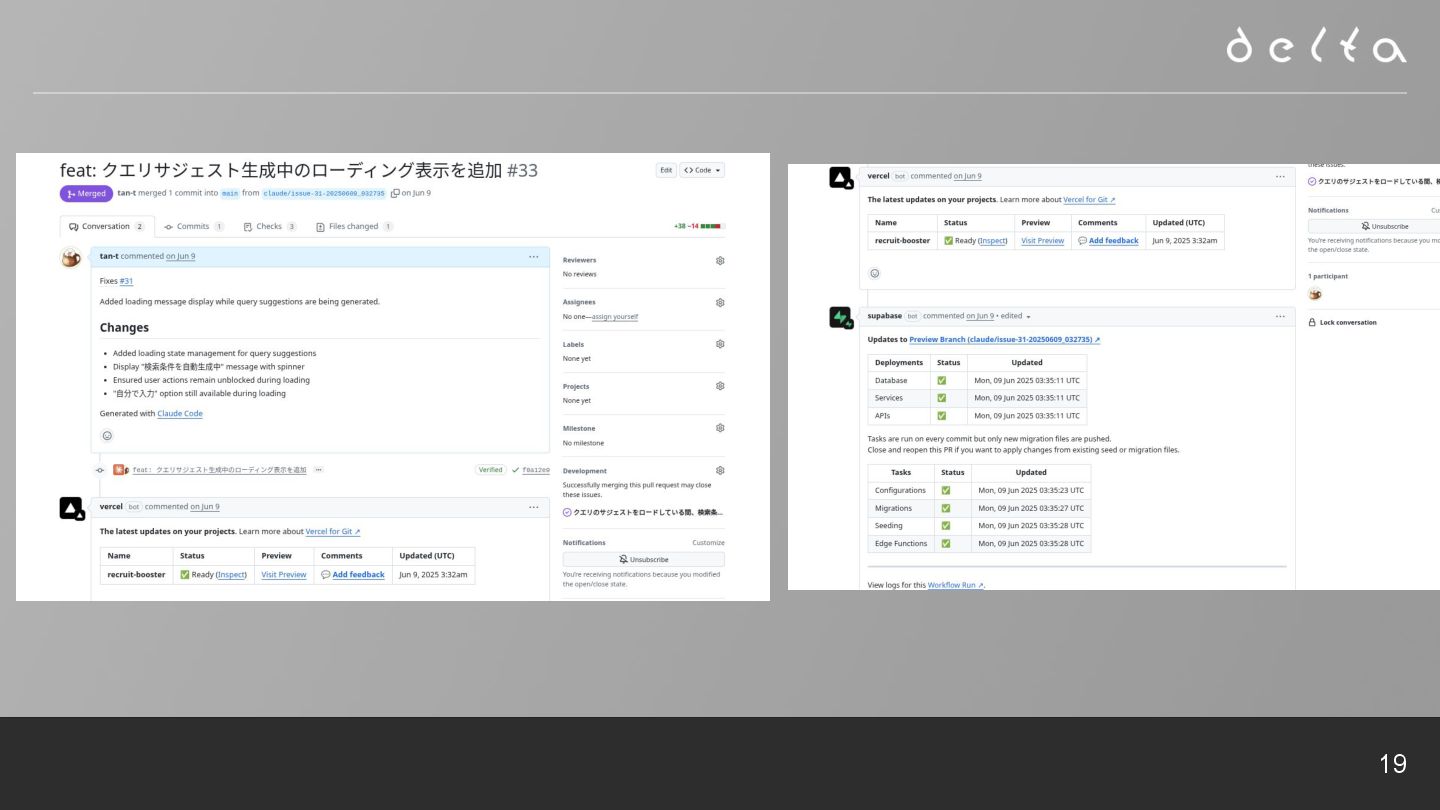Click the supabase bot avatar icon
This screenshot has height=810, width=1440.
tap(840, 318)
